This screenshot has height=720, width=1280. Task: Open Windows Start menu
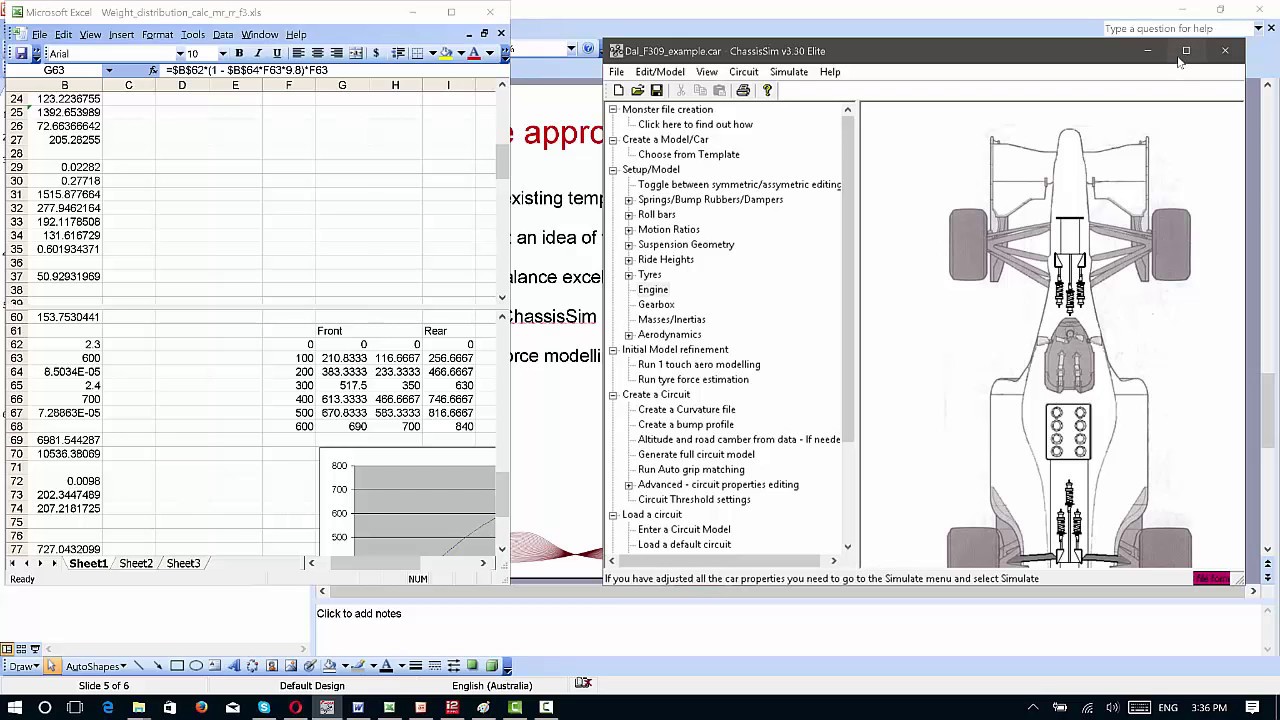(15, 708)
